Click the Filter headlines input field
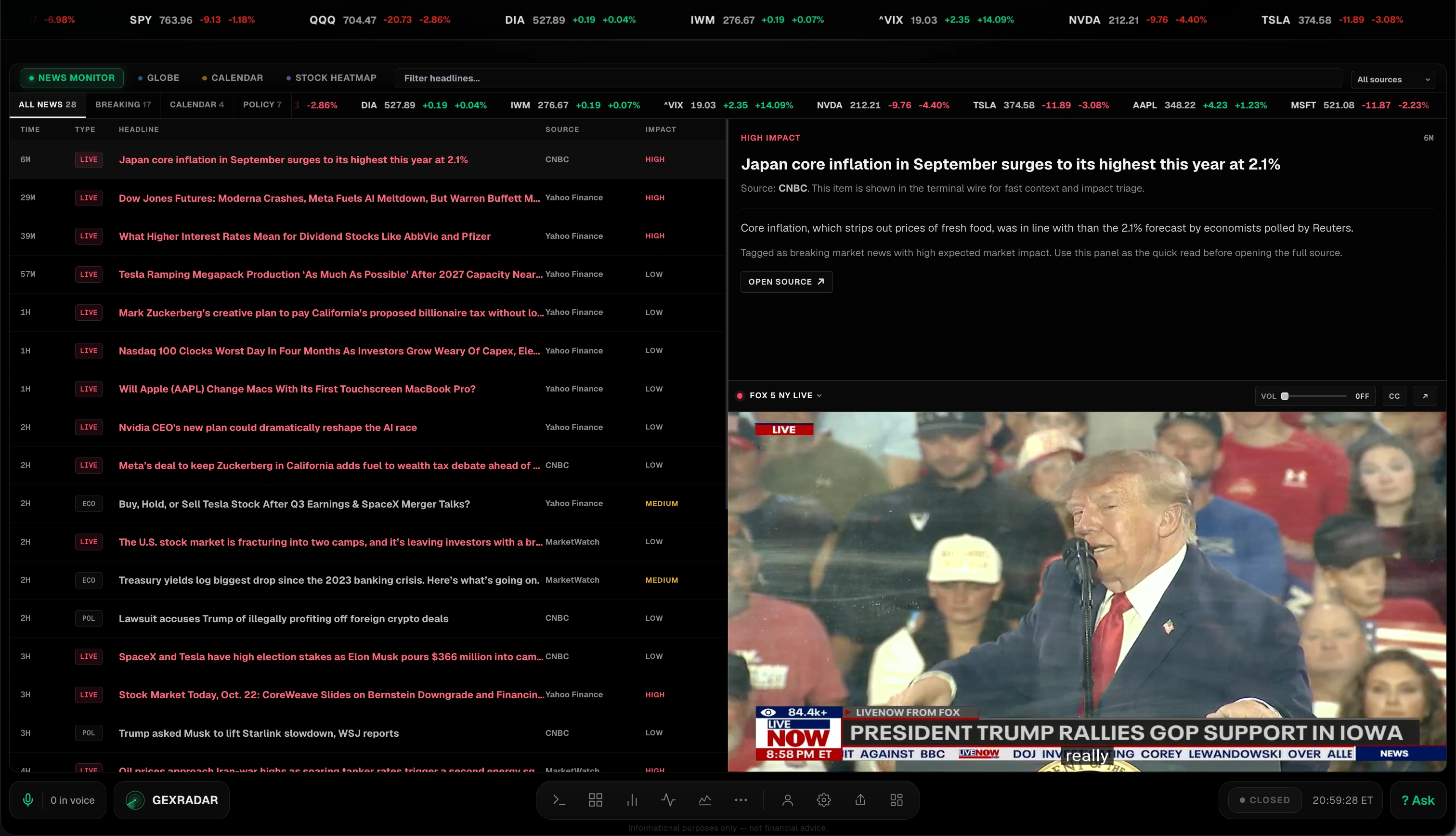The image size is (1456, 836). coord(868,78)
